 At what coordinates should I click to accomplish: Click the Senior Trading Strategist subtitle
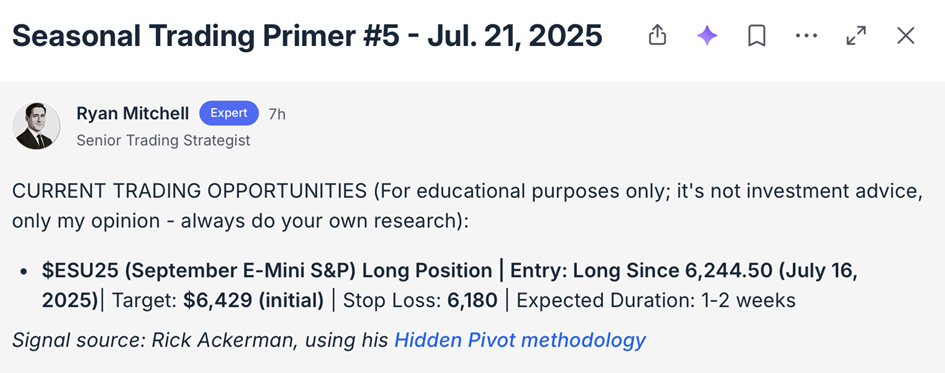click(163, 141)
